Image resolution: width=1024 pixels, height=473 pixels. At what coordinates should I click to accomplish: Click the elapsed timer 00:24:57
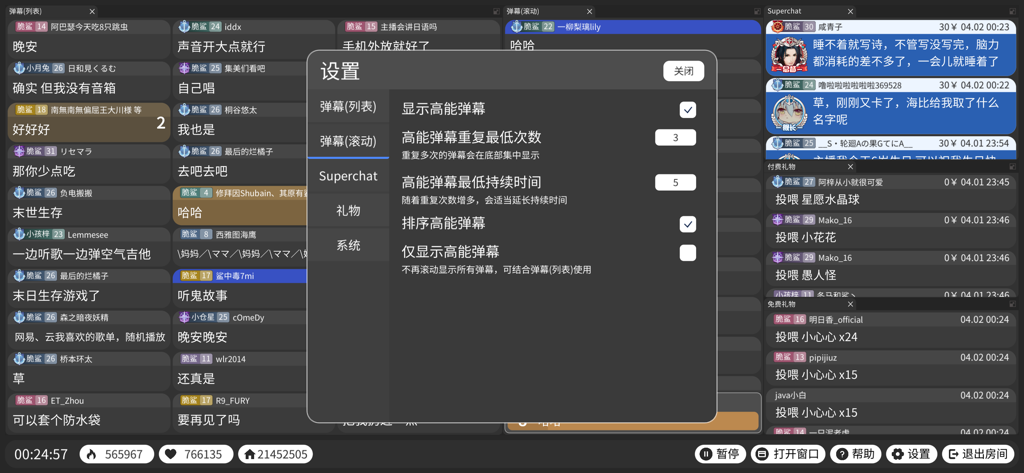(x=41, y=454)
